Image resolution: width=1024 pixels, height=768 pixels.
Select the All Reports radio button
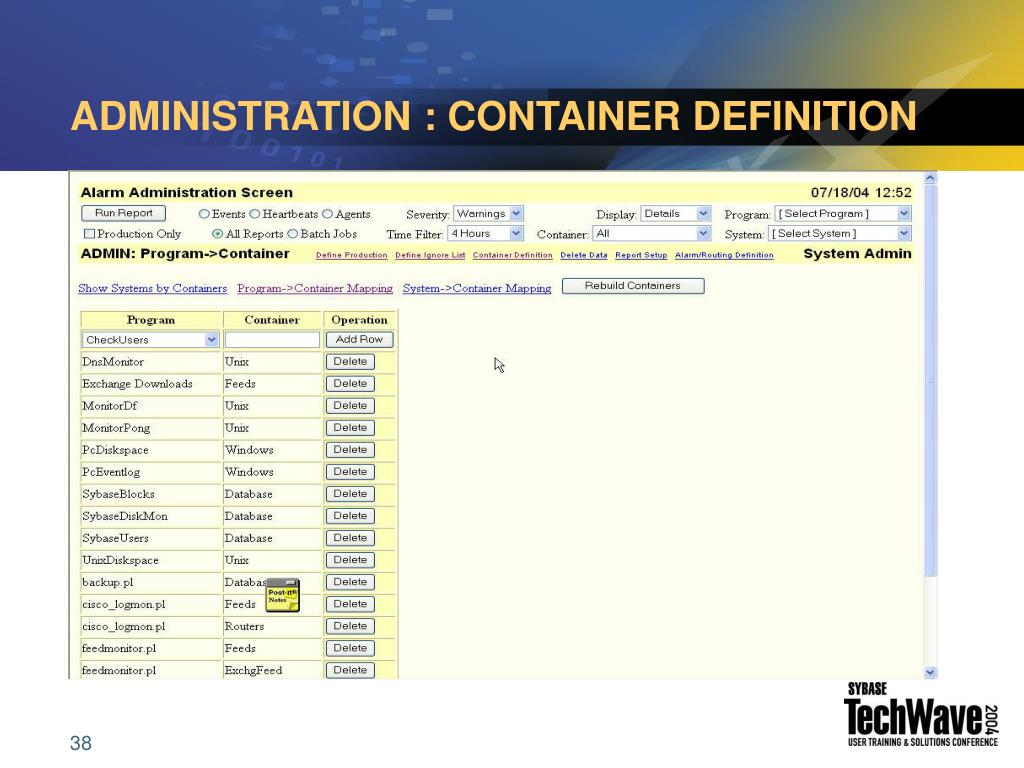coord(217,234)
